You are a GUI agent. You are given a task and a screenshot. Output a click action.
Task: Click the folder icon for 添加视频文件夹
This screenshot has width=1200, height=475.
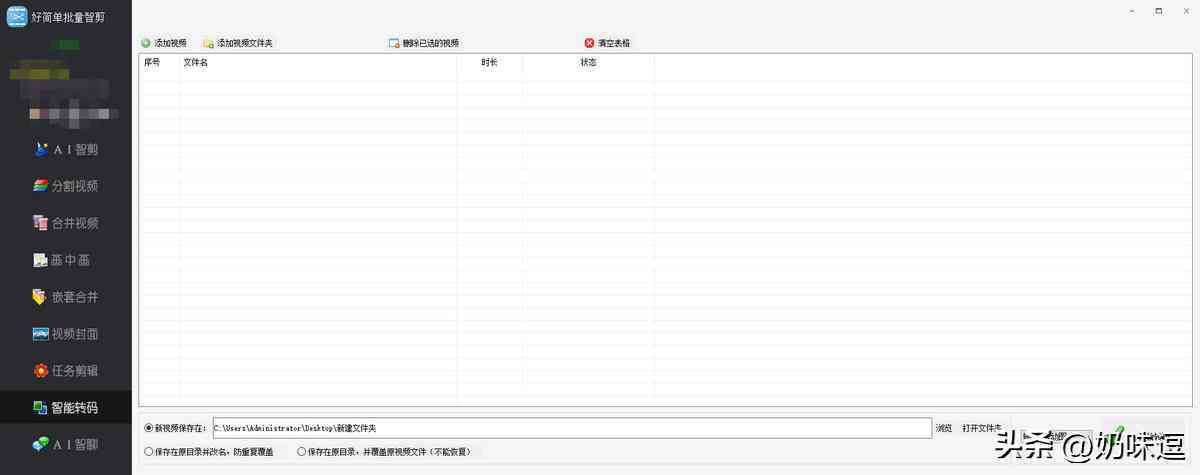tap(208, 43)
